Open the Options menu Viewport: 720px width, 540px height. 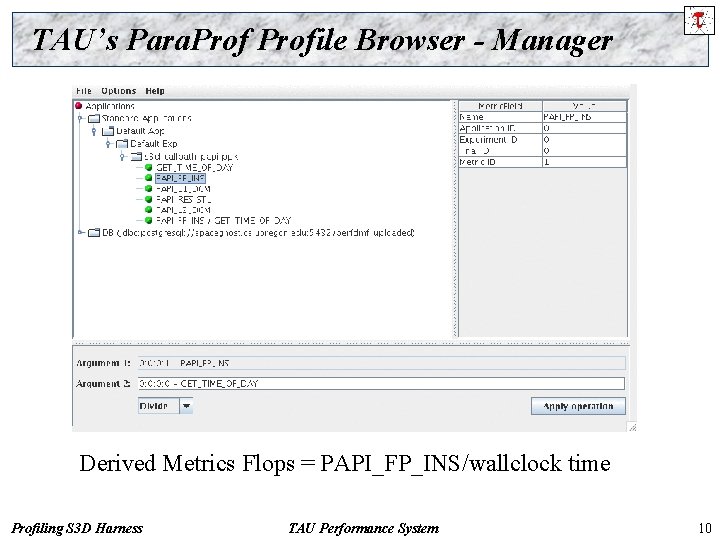coord(118,91)
